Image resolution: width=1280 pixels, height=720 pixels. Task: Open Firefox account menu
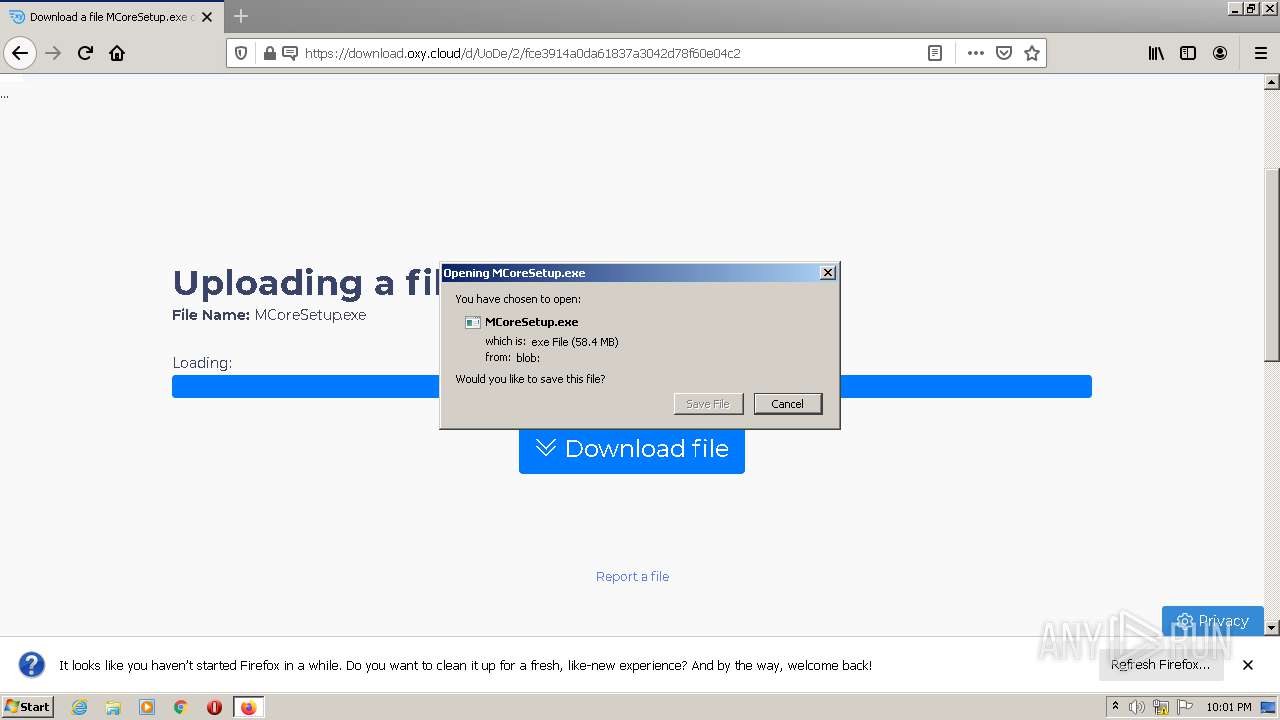click(1220, 53)
